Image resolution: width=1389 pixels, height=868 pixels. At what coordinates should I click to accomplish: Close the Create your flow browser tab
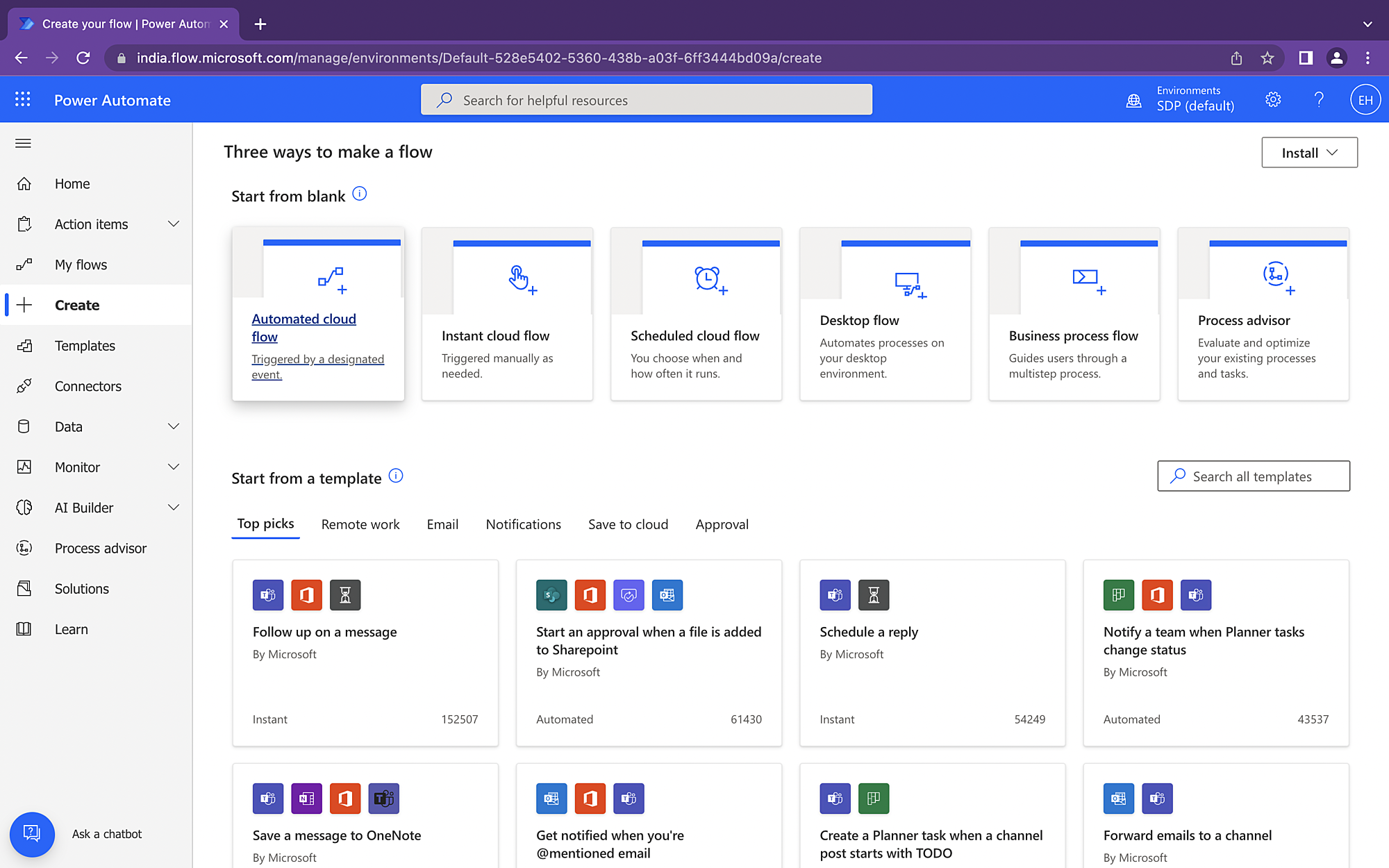pos(224,24)
